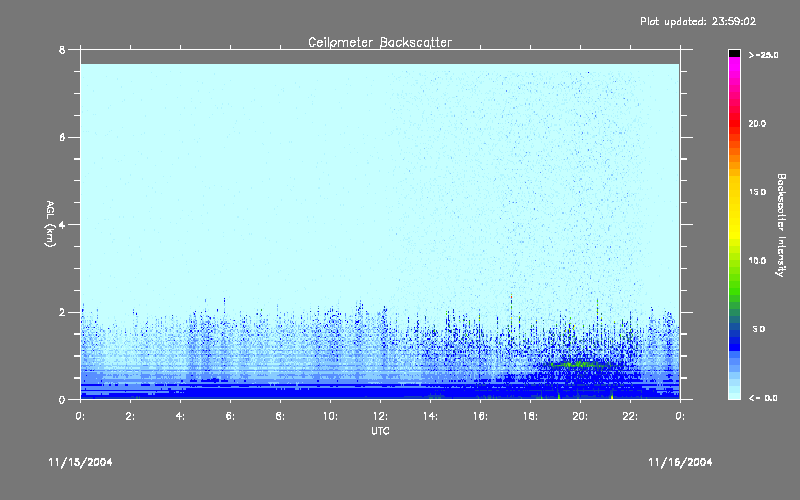Click the start date '11/15/2004'

(x=80, y=462)
